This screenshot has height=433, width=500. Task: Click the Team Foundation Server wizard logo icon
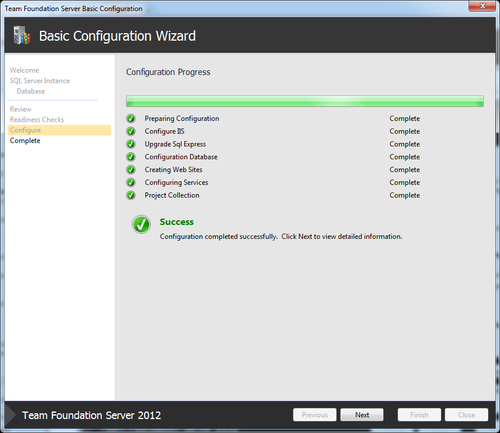(22, 35)
